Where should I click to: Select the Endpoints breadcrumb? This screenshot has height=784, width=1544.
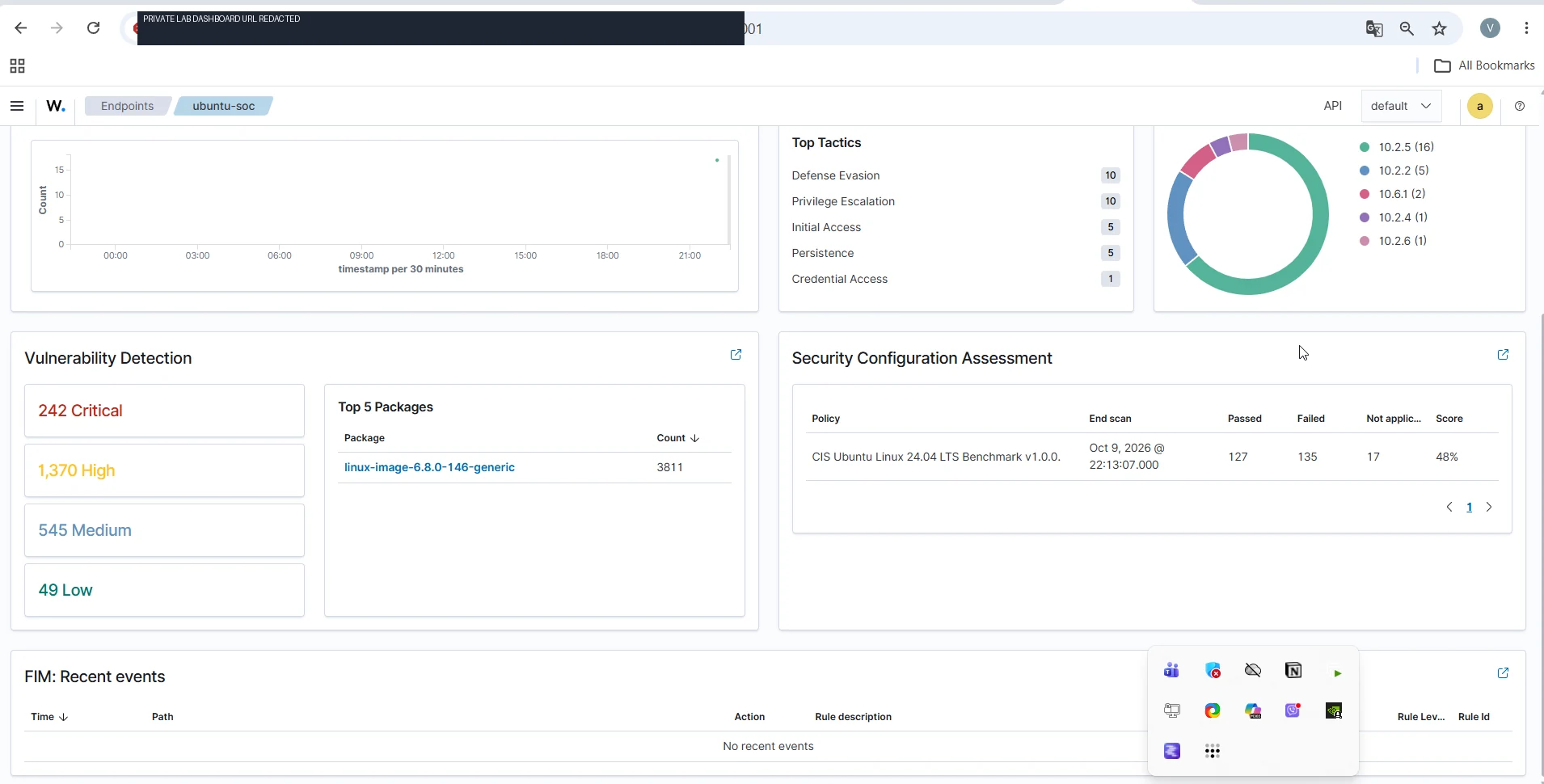coord(127,106)
